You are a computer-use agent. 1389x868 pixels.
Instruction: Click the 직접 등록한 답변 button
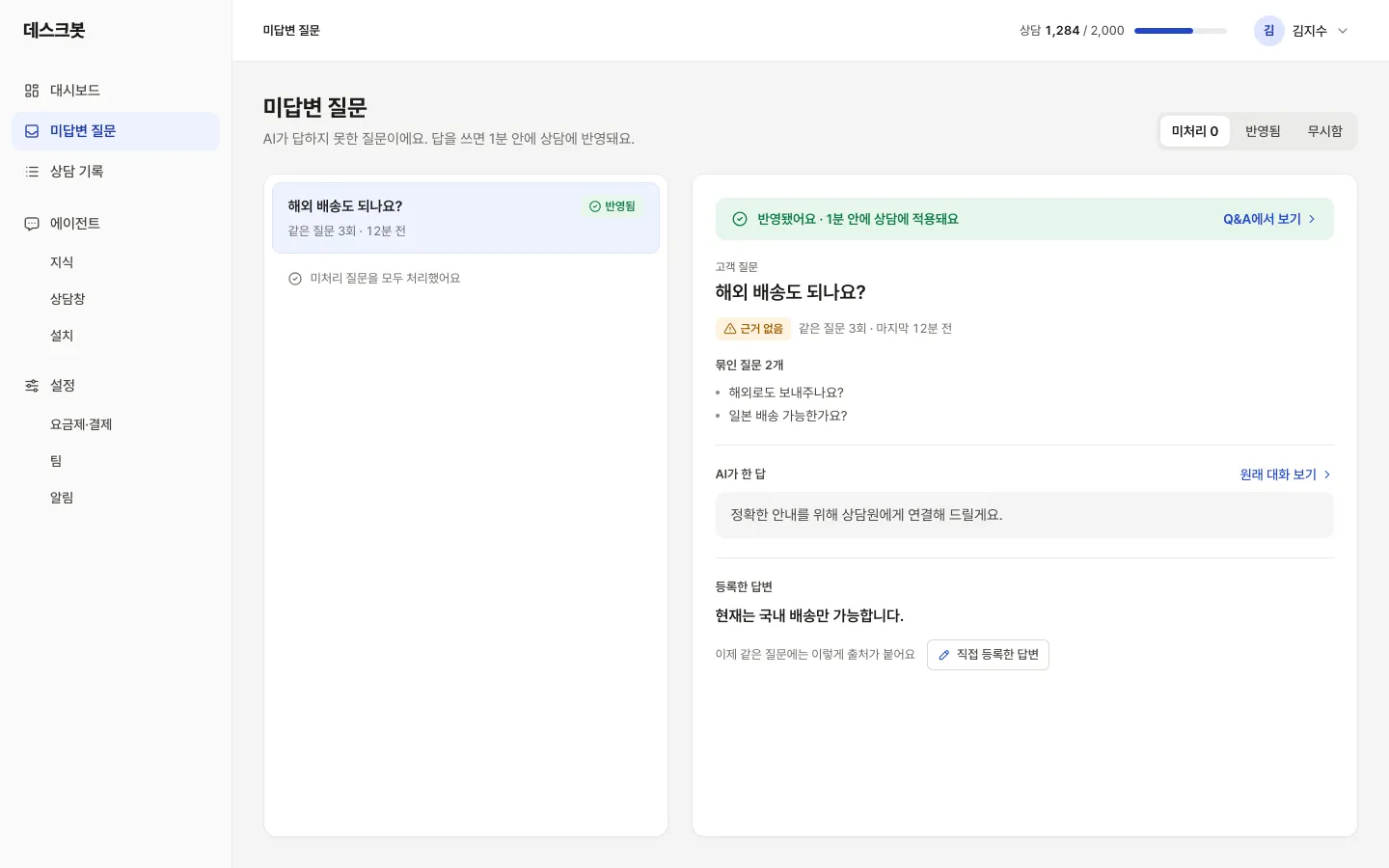[x=988, y=655]
